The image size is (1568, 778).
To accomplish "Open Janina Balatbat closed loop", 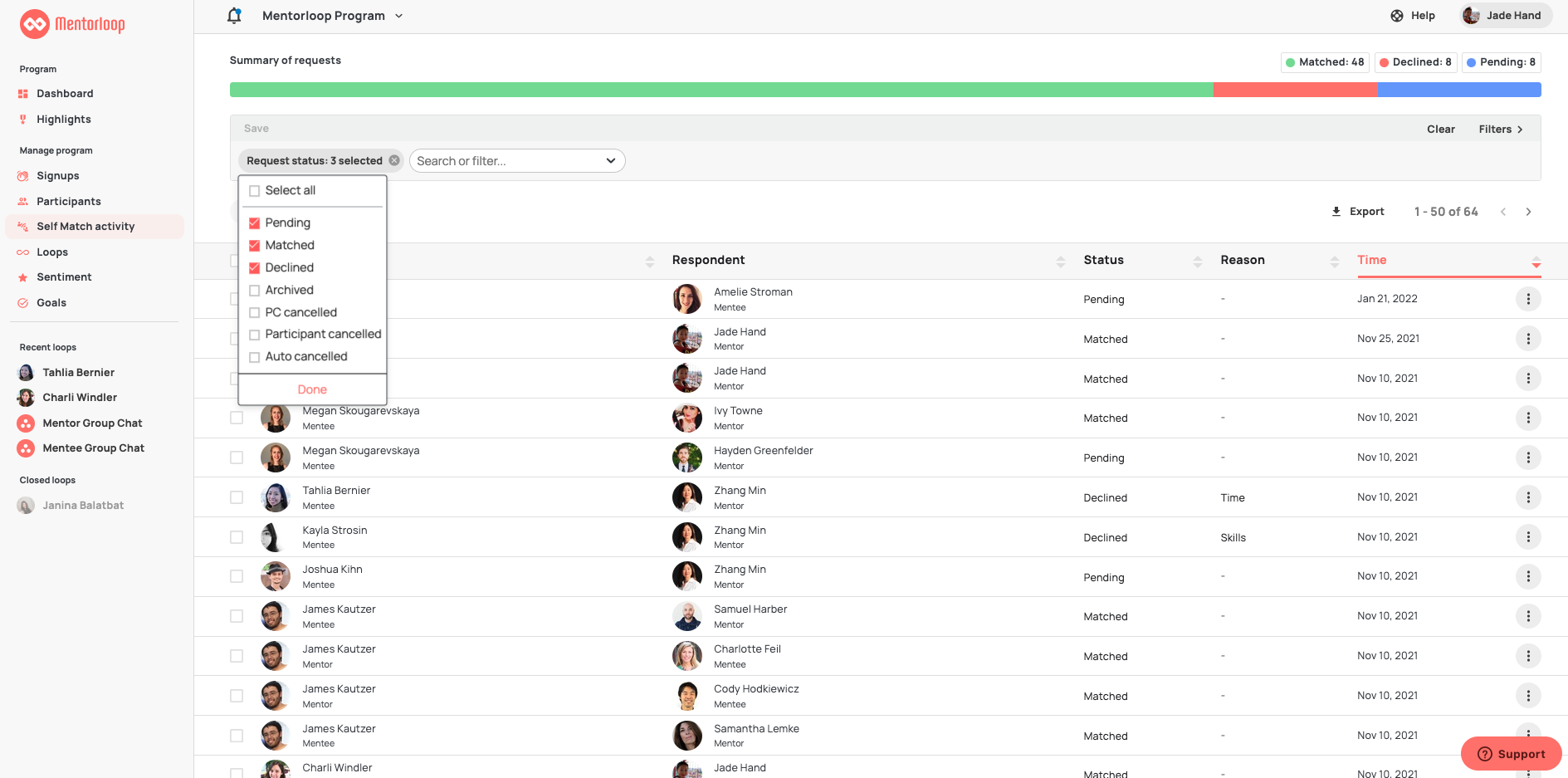I will pos(71,506).
